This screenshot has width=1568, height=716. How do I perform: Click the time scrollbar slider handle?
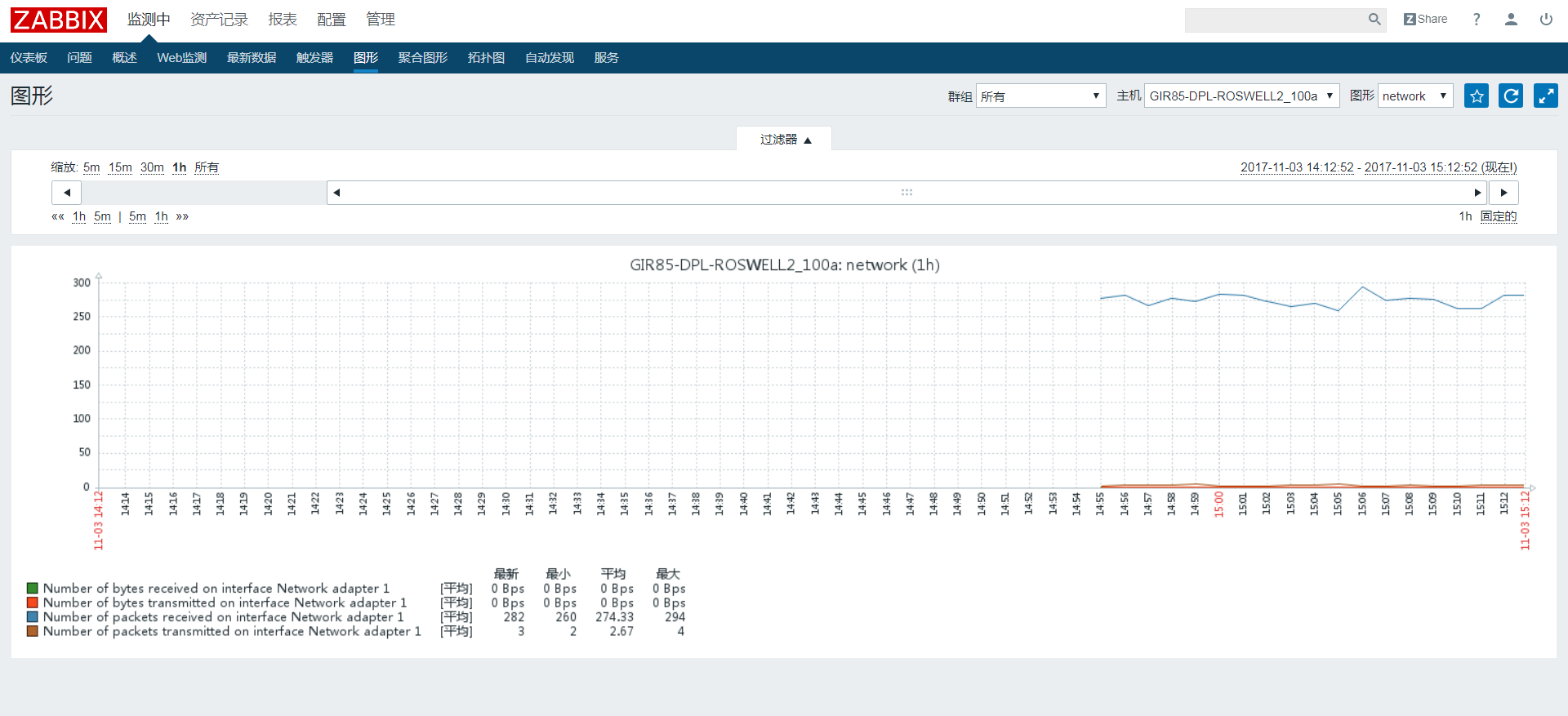click(x=906, y=193)
